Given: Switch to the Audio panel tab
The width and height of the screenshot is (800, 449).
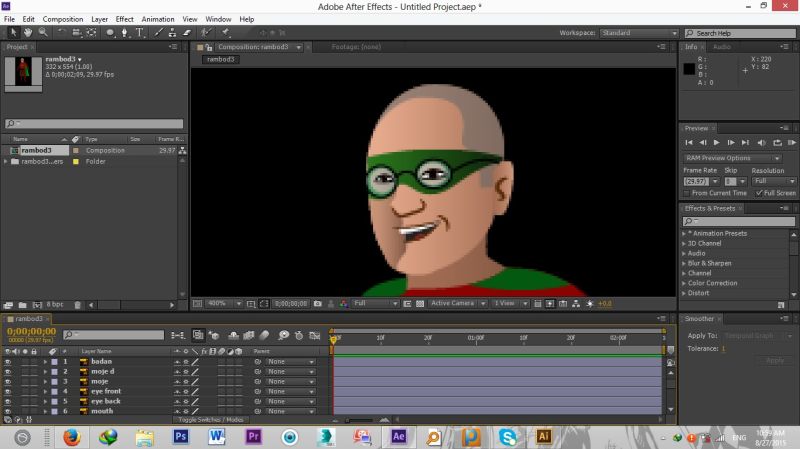Looking at the screenshot, I should (x=721, y=46).
